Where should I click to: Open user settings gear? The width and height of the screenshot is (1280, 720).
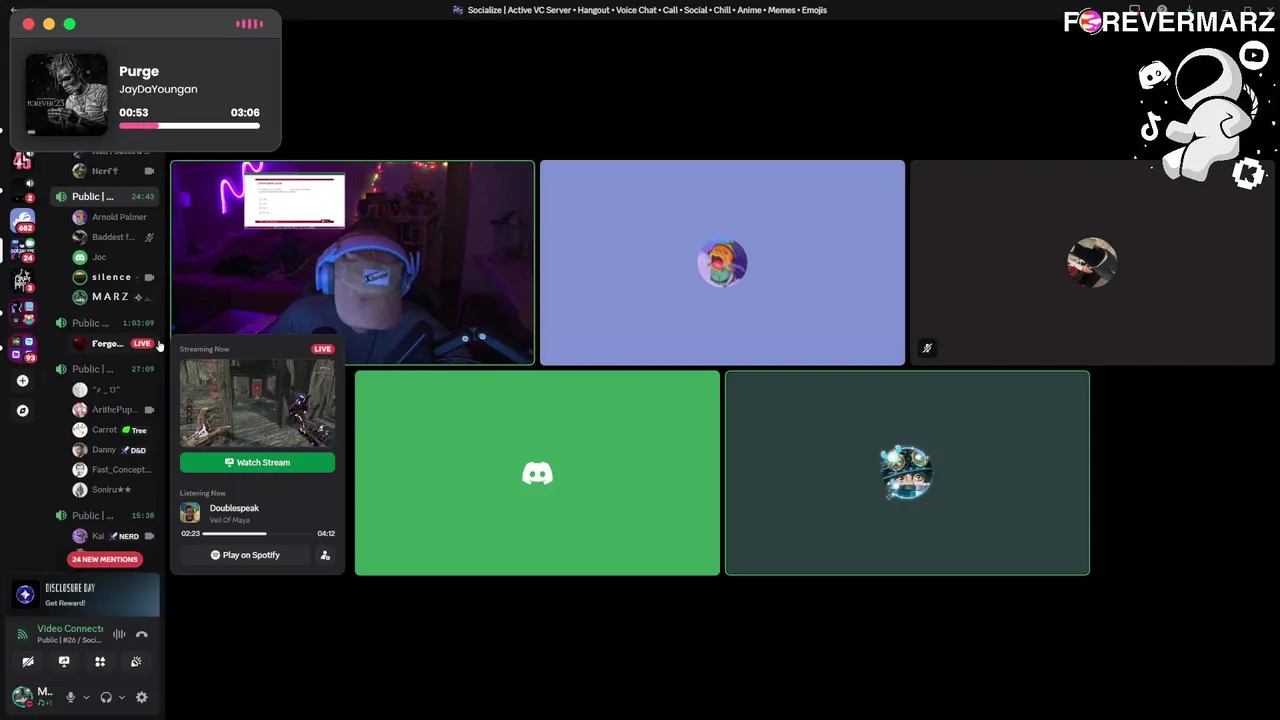pyautogui.click(x=142, y=697)
